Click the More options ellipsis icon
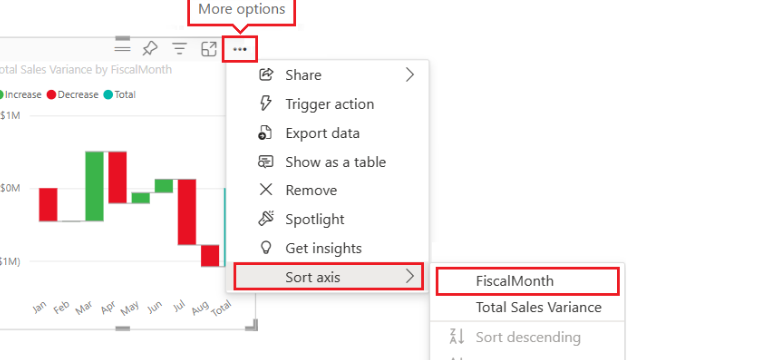 (x=240, y=49)
